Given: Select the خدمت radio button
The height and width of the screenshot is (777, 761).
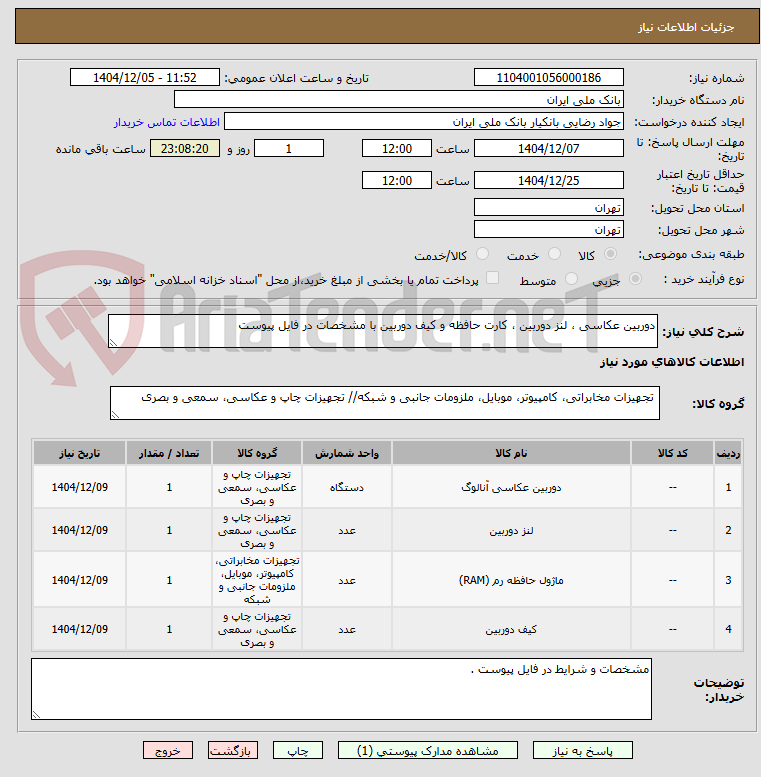Looking at the screenshot, I should (x=554, y=254).
